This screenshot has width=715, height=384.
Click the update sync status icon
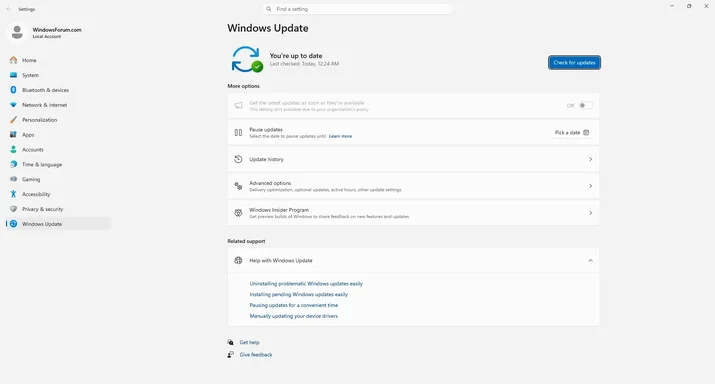[x=247, y=59]
